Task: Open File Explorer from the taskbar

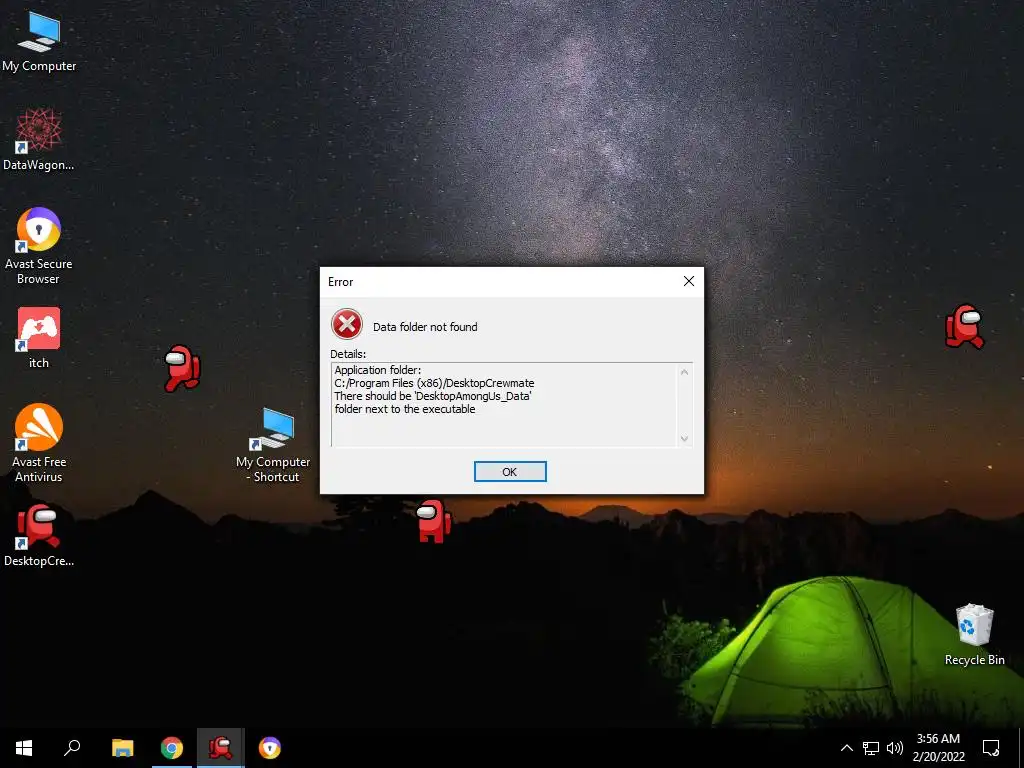Action: (122, 748)
